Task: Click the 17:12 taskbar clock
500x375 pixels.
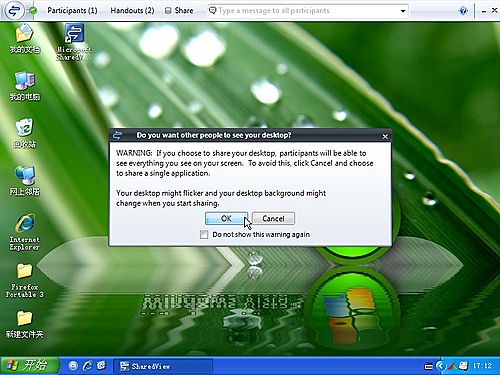Action: click(x=482, y=366)
